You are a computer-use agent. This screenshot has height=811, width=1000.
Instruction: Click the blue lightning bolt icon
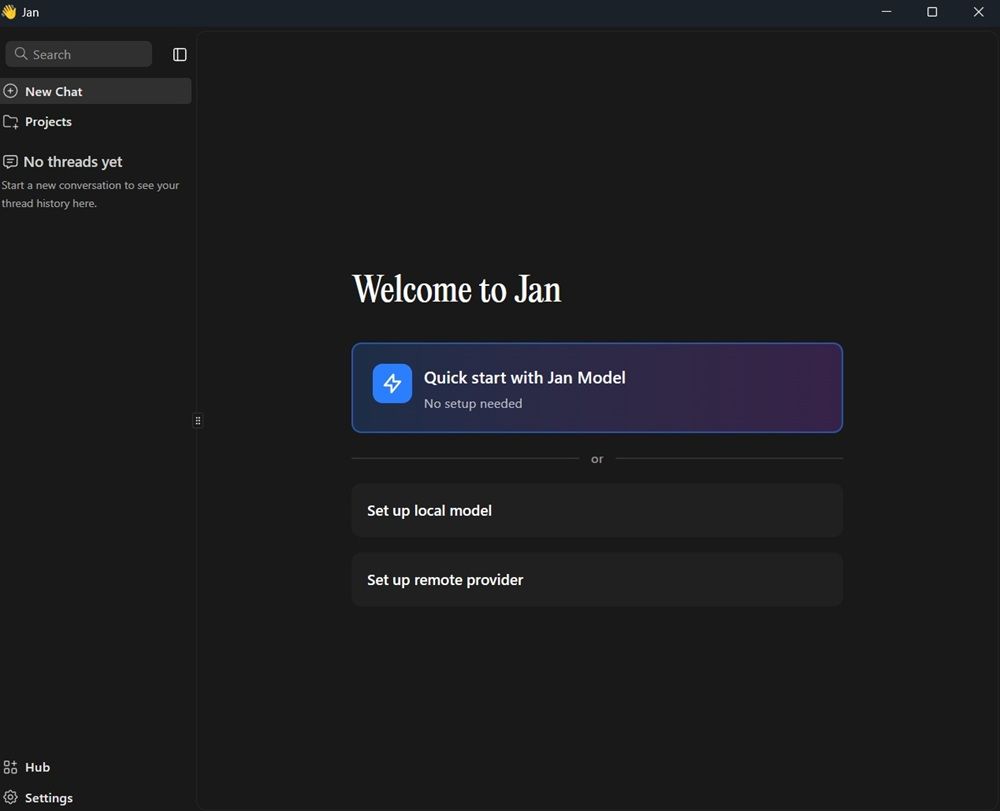click(392, 384)
